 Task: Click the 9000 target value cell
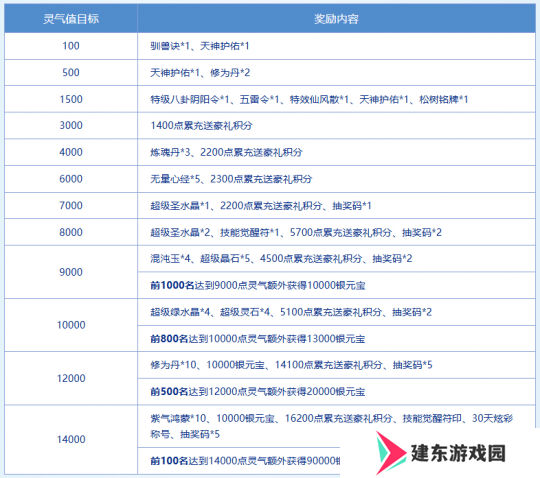71,272
